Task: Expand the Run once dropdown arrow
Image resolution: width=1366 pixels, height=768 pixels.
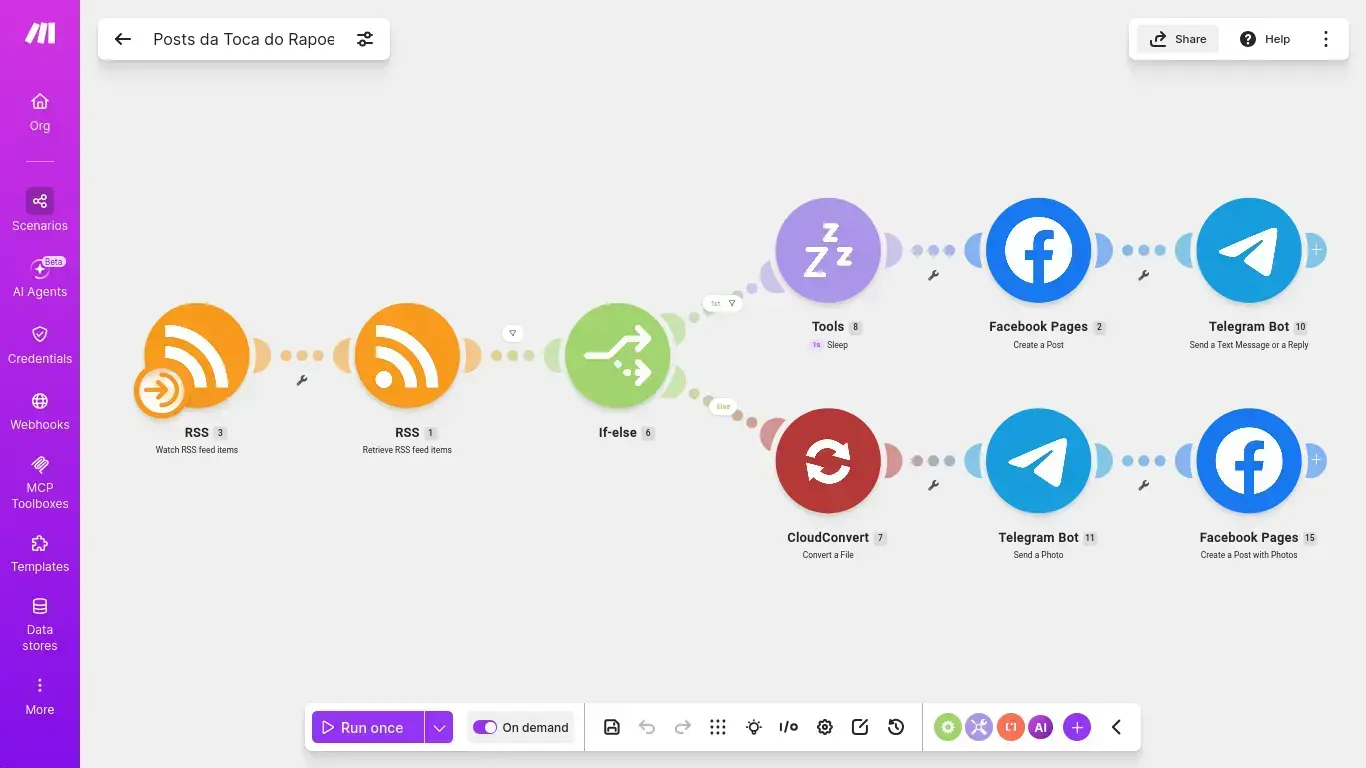Action: [x=439, y=727]
